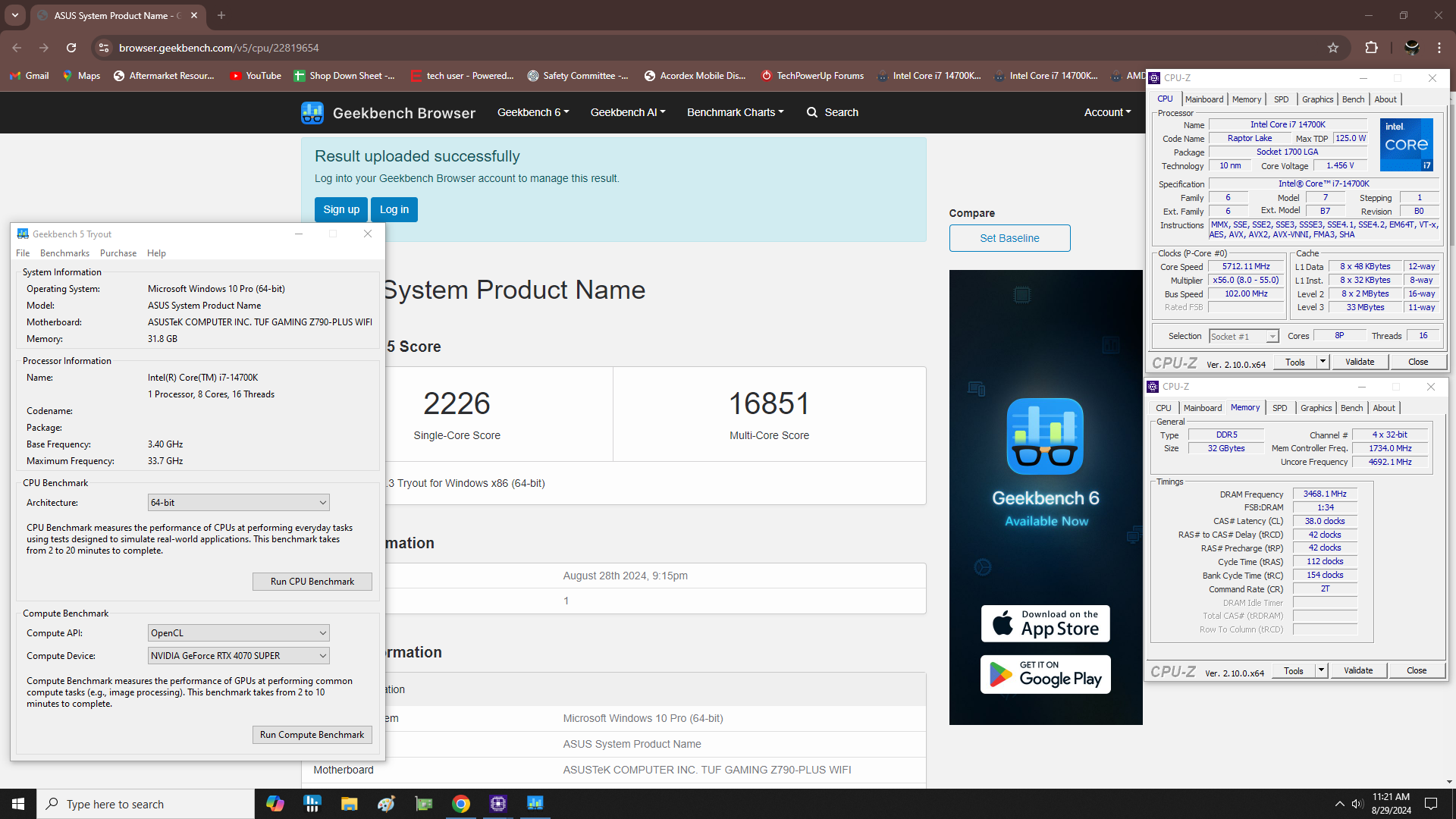Screen dimensions: 1456x819
Task: Close the ASUS System Product Name browser tab
Action: (x=194, y=15)
